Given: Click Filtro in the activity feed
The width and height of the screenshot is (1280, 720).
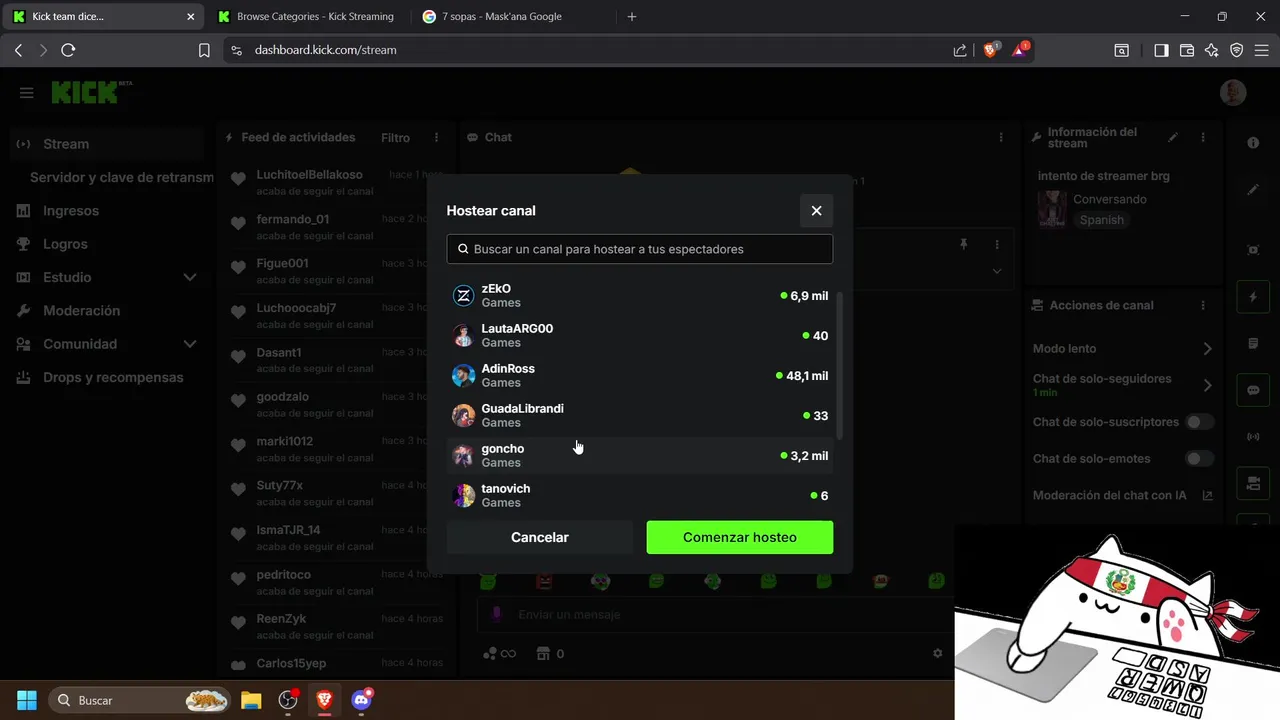Looking at the screenshot, I should [x=395, y=137].
